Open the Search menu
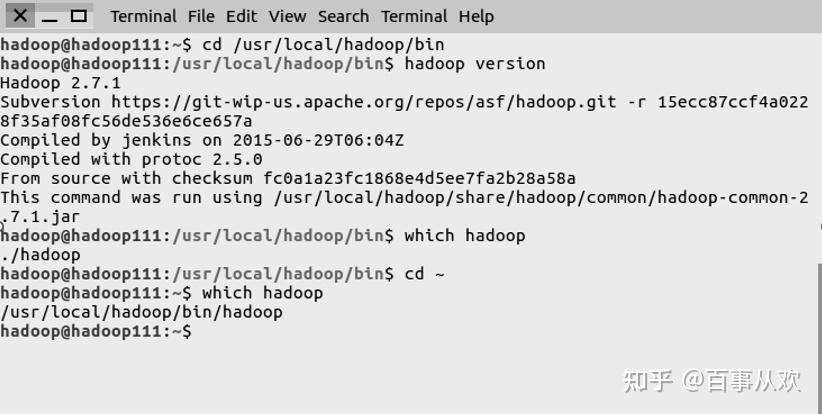 point(343,16)
